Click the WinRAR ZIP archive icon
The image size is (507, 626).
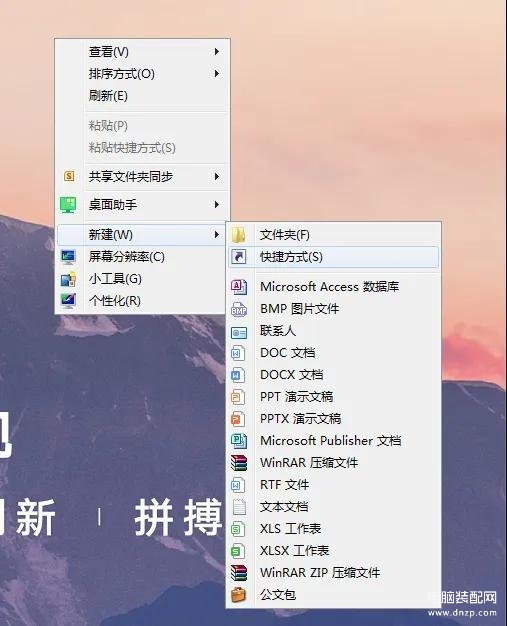[239, 573]
